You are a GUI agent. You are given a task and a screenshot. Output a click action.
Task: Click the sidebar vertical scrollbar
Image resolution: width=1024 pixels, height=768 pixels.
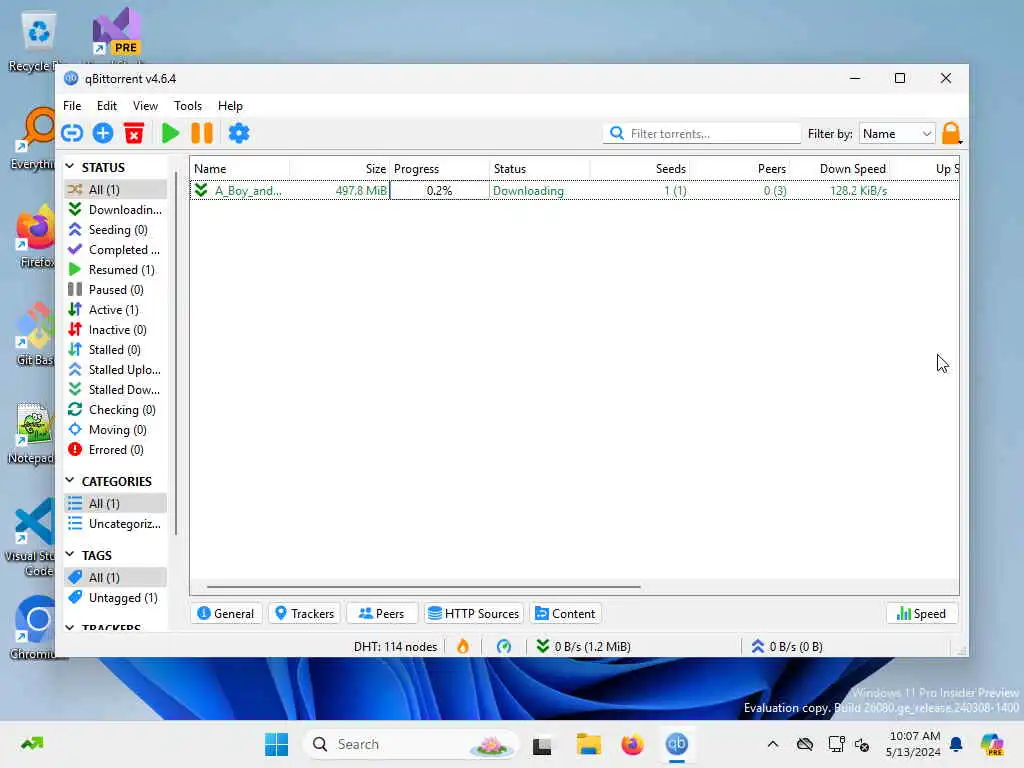[x=176, y=353]
